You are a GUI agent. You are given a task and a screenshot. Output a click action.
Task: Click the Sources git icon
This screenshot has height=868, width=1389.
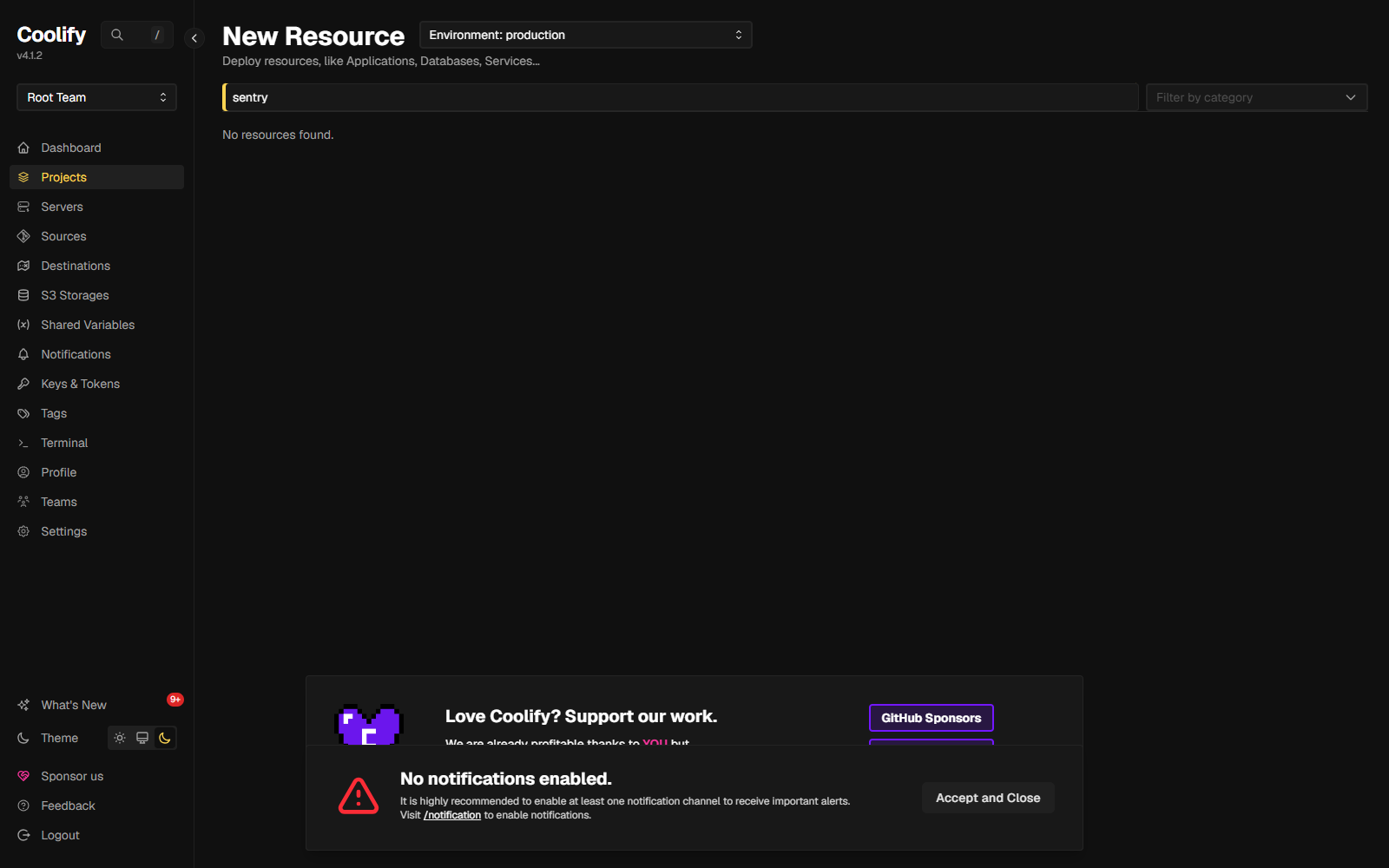[x=23, y=236]
